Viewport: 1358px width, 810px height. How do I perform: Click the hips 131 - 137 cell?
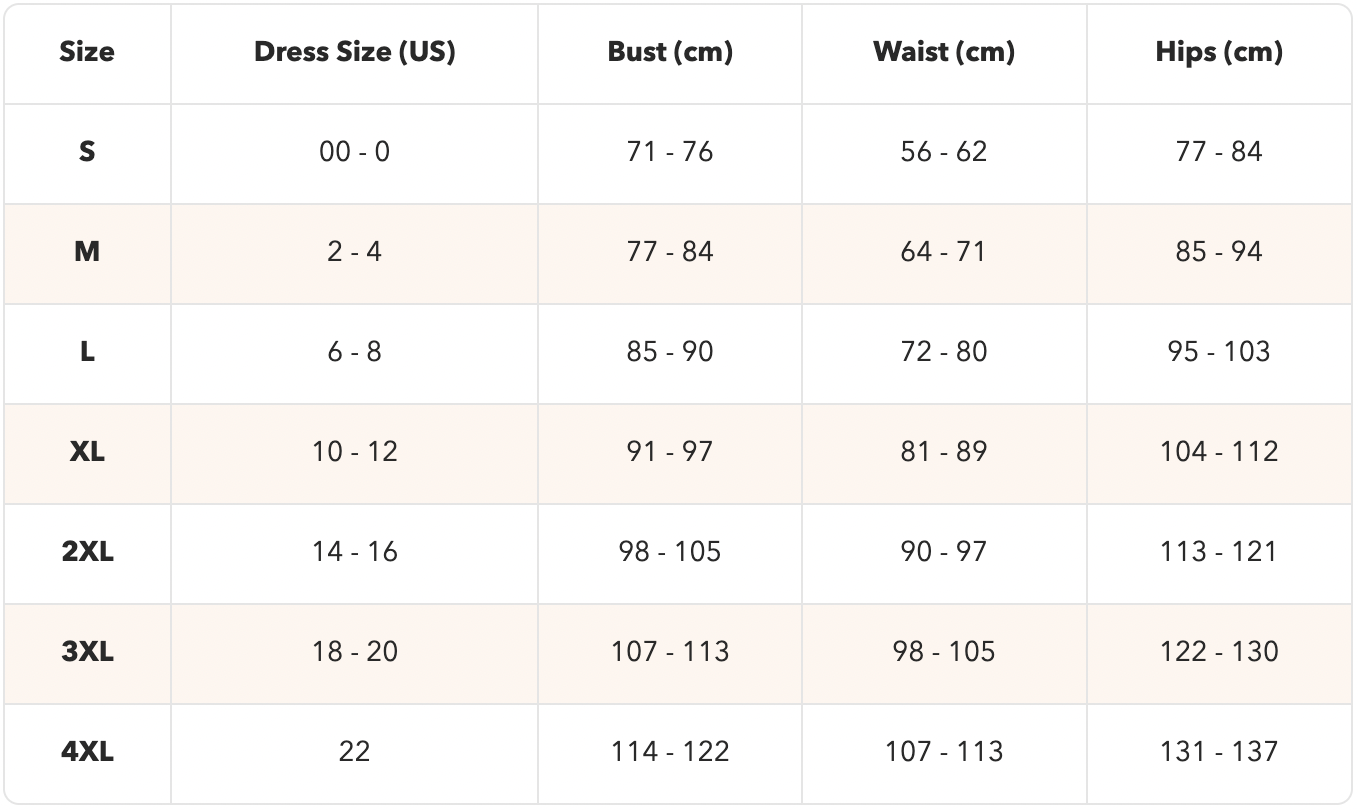click(1218, 752)
